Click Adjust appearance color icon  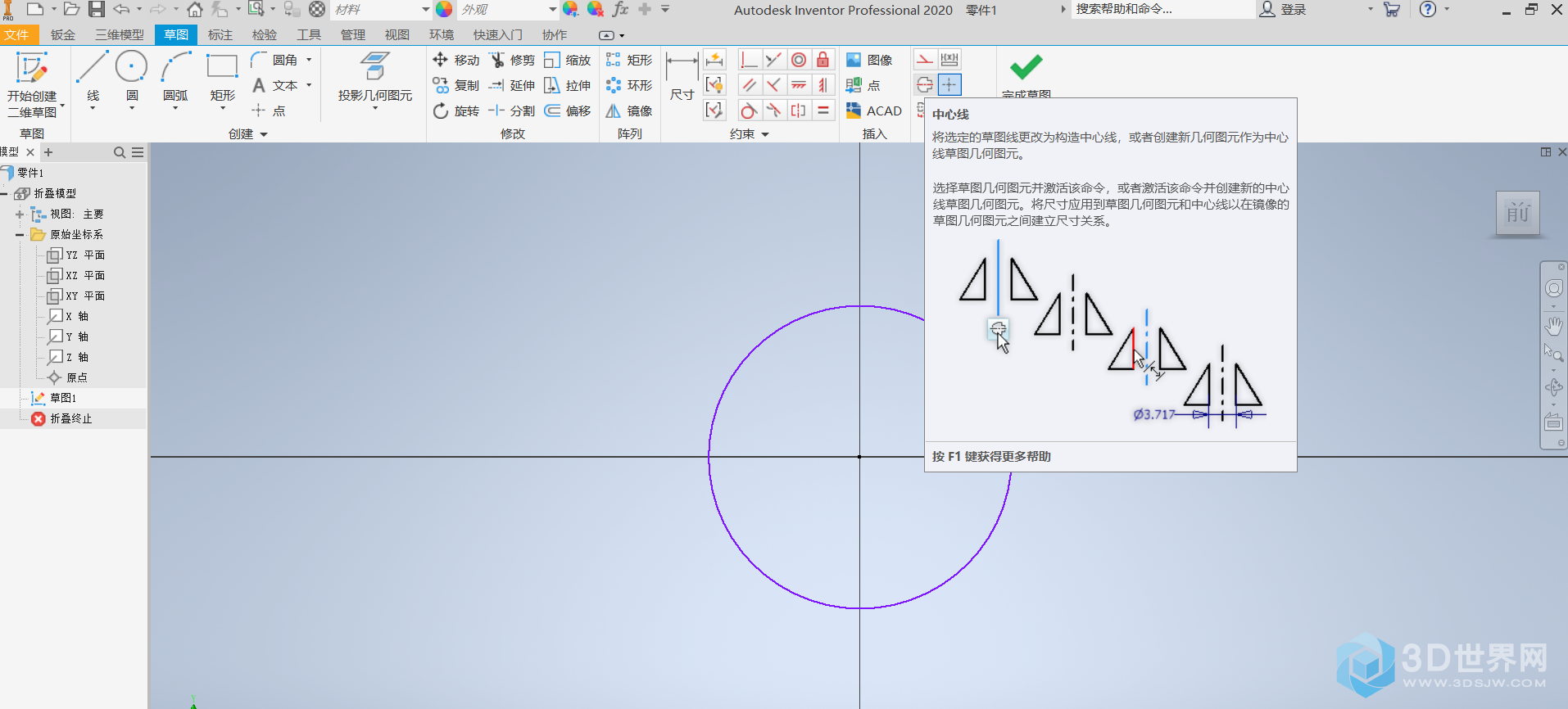[x=570, y=9]
